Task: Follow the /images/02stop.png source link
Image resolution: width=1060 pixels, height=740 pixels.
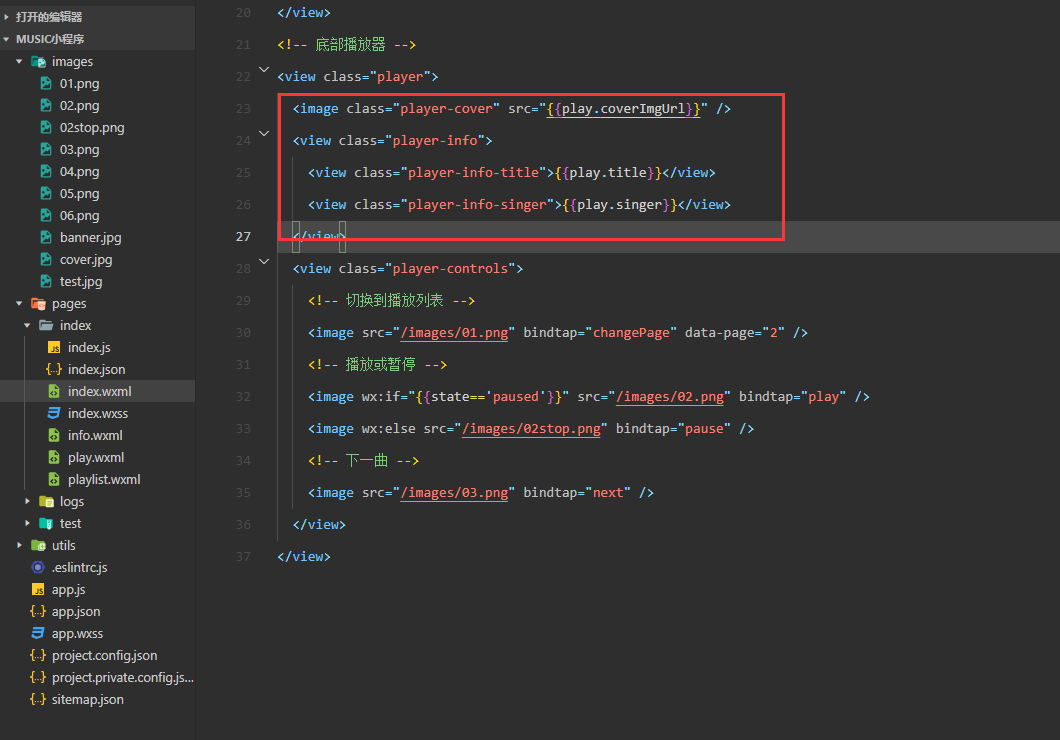Action: click(x=531, y=429)
